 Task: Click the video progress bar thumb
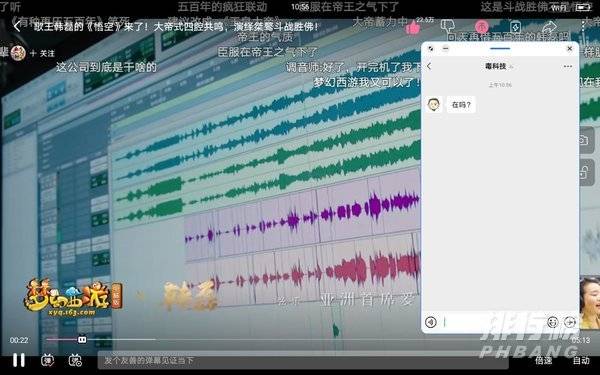[82, 340]
